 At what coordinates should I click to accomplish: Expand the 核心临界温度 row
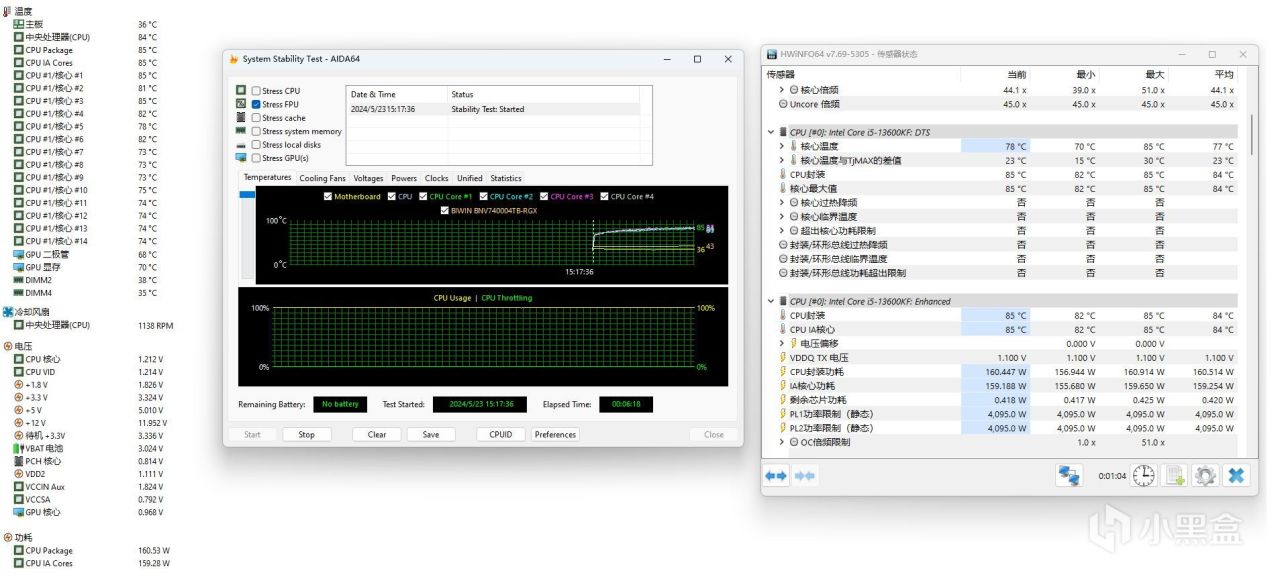tap(782, 216)
